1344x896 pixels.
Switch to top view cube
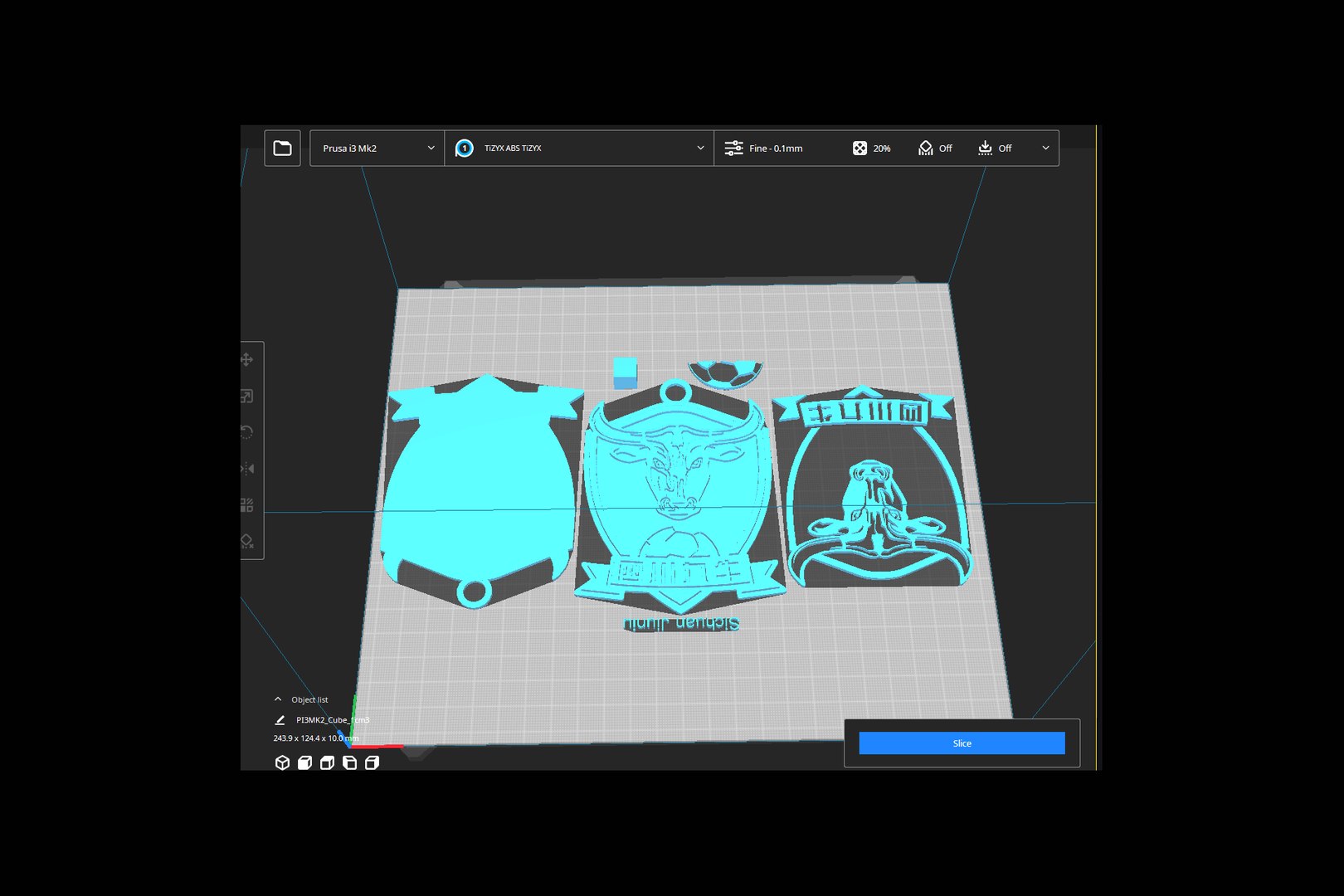point(327,762)
